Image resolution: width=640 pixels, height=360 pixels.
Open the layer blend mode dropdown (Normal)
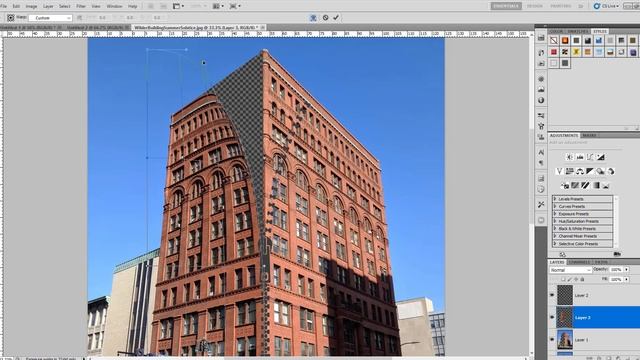point(570,270)
